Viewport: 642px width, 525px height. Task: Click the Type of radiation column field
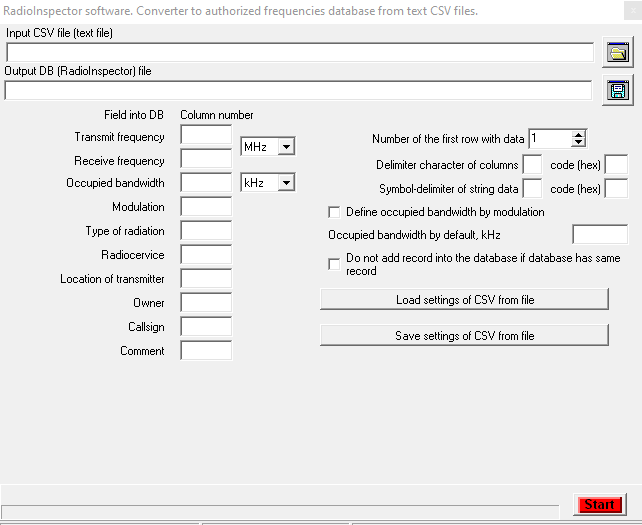coord(206,231)
